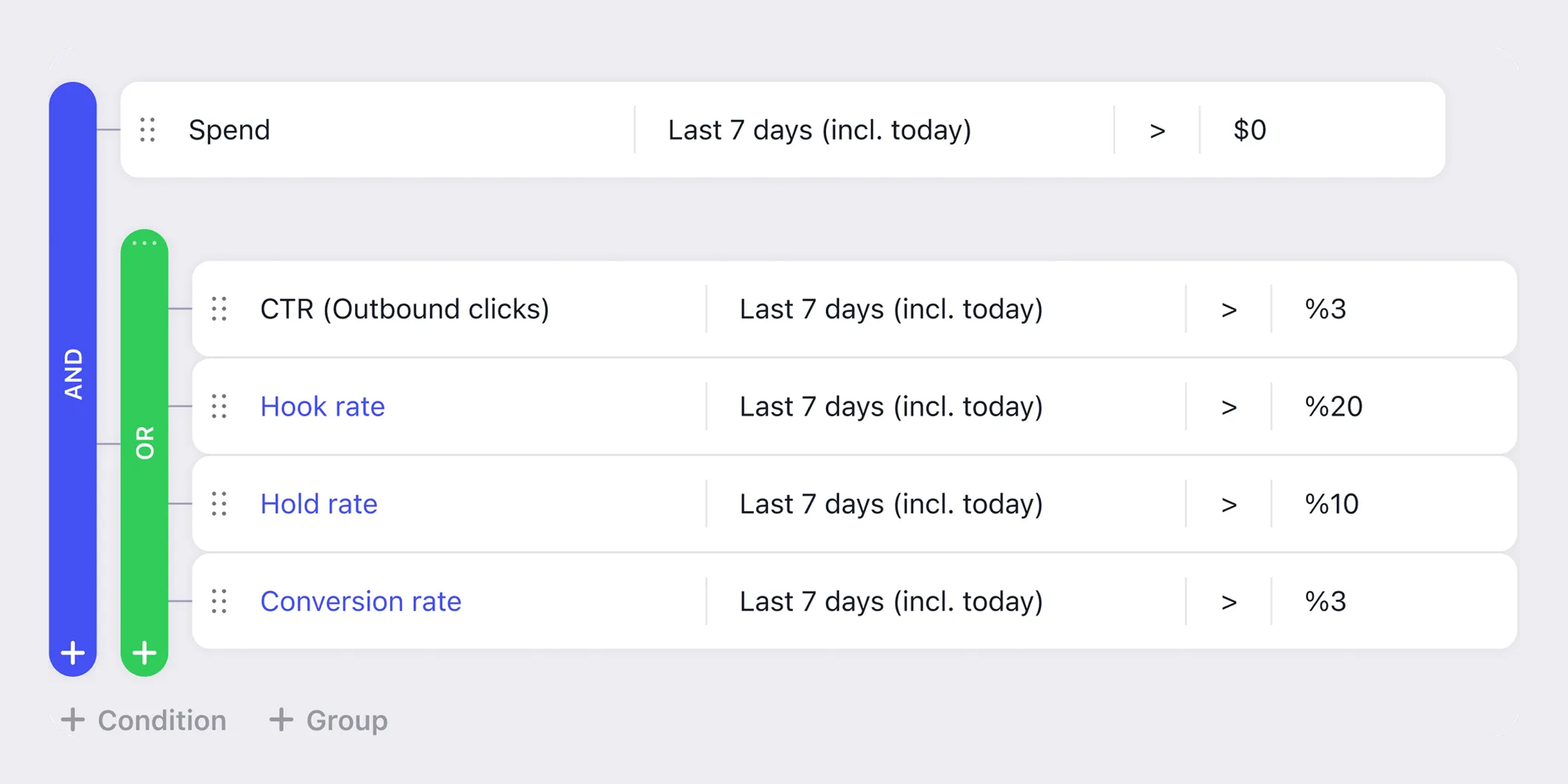Toggle the OR group operator label
The height and width of the screenshot is (784, 1568).
pyautogui.click(x=145, y=443)
